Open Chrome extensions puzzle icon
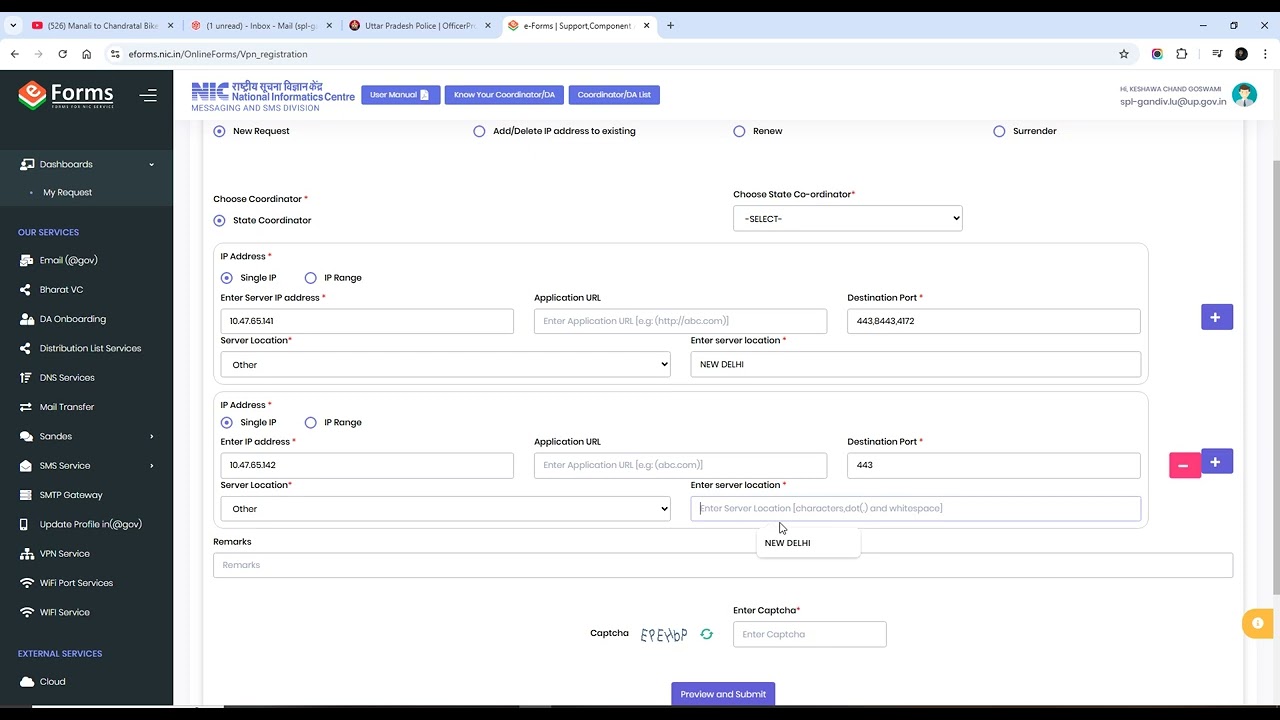 pos(1181,54)
